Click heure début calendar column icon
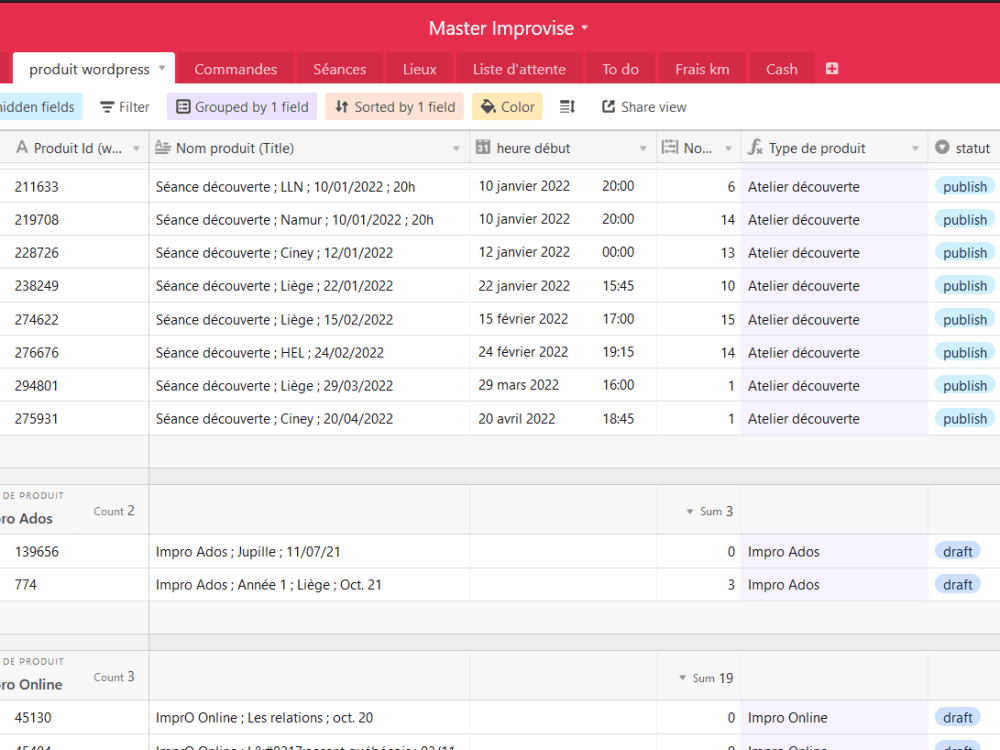This screenshot has width=1000, height=750. [x=483, y=148]
